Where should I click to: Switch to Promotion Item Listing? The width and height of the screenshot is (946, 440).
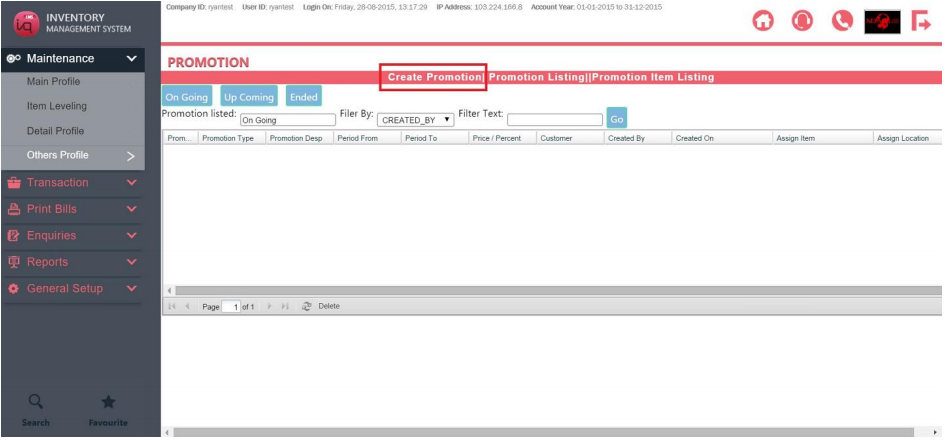click(653, 77)
